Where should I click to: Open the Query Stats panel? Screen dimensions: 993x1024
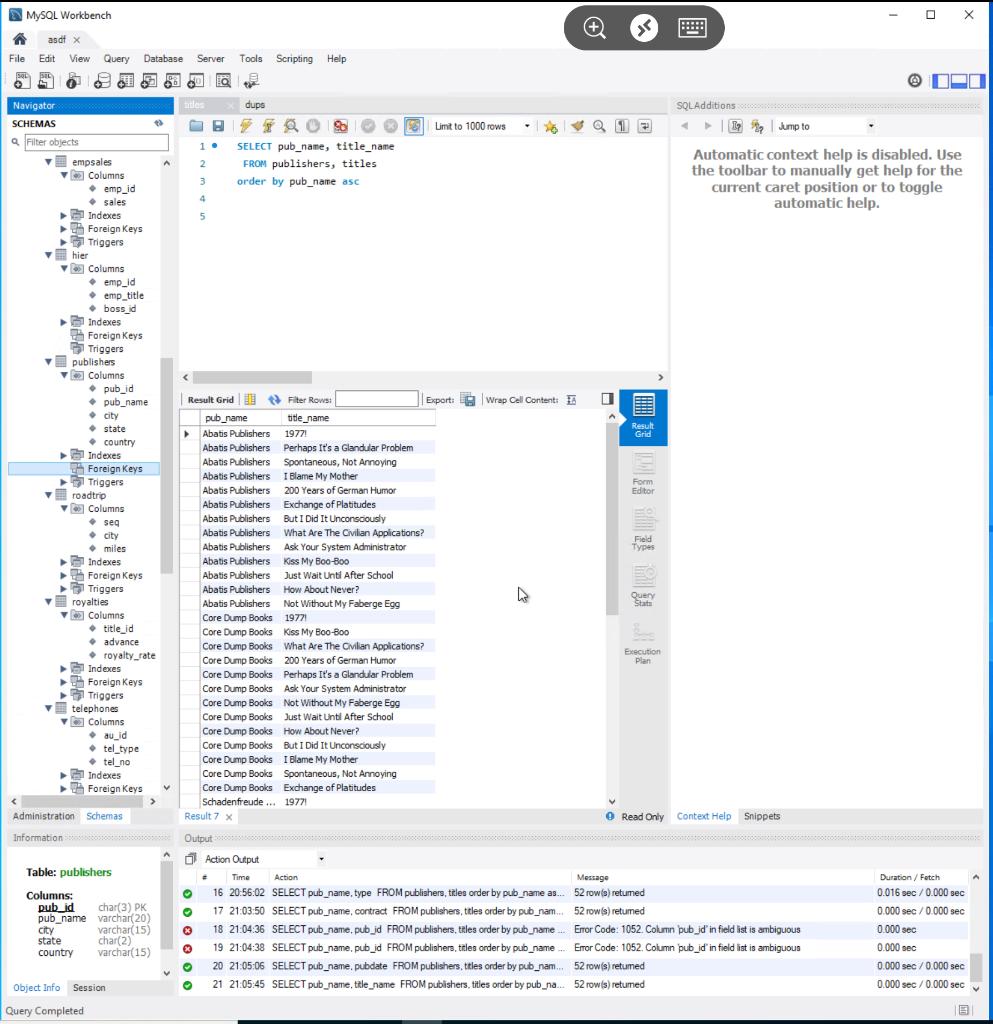[641, 588]
